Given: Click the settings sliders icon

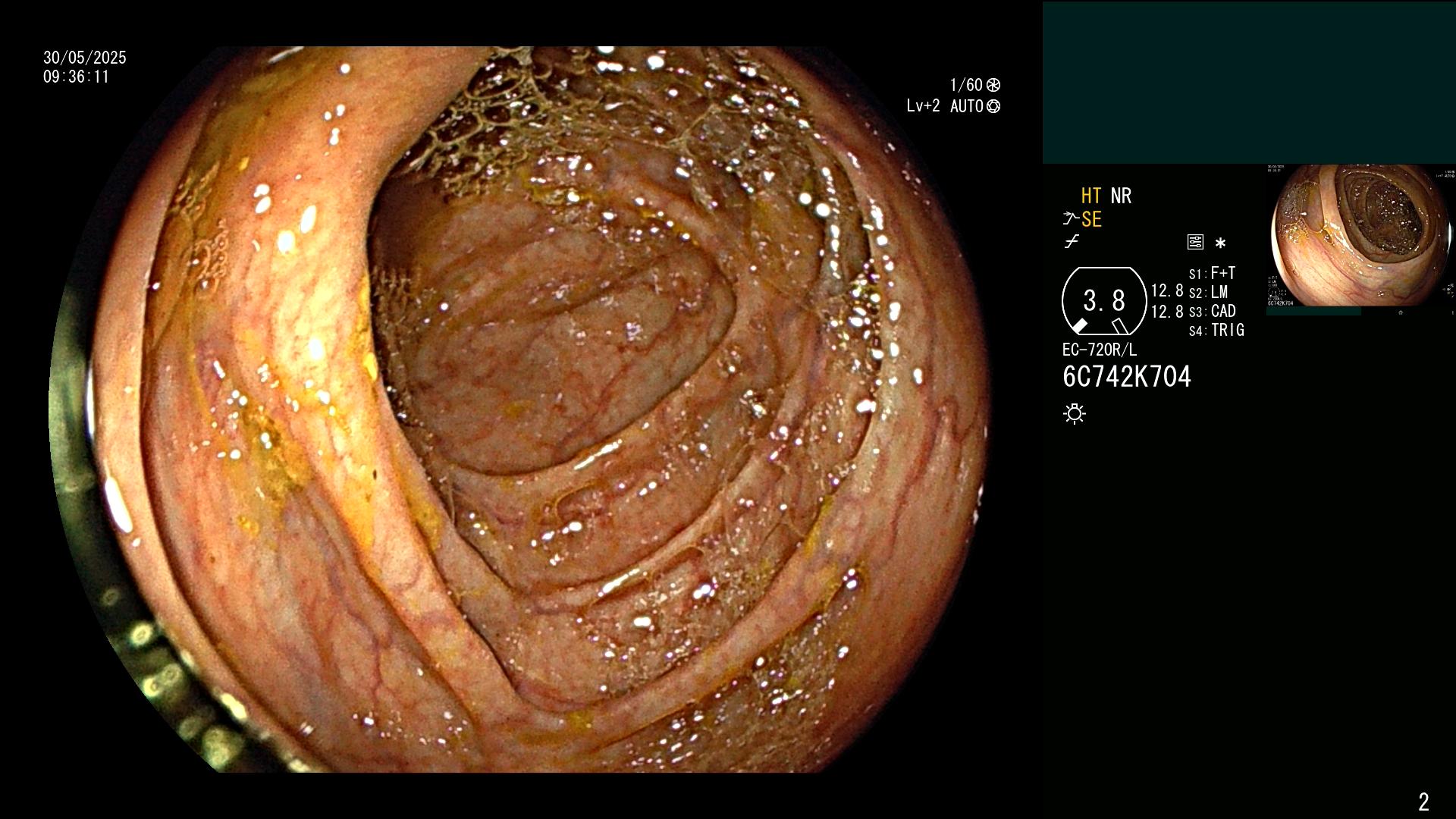Looking at the screenshot, I should click(x=1195, y=242).
